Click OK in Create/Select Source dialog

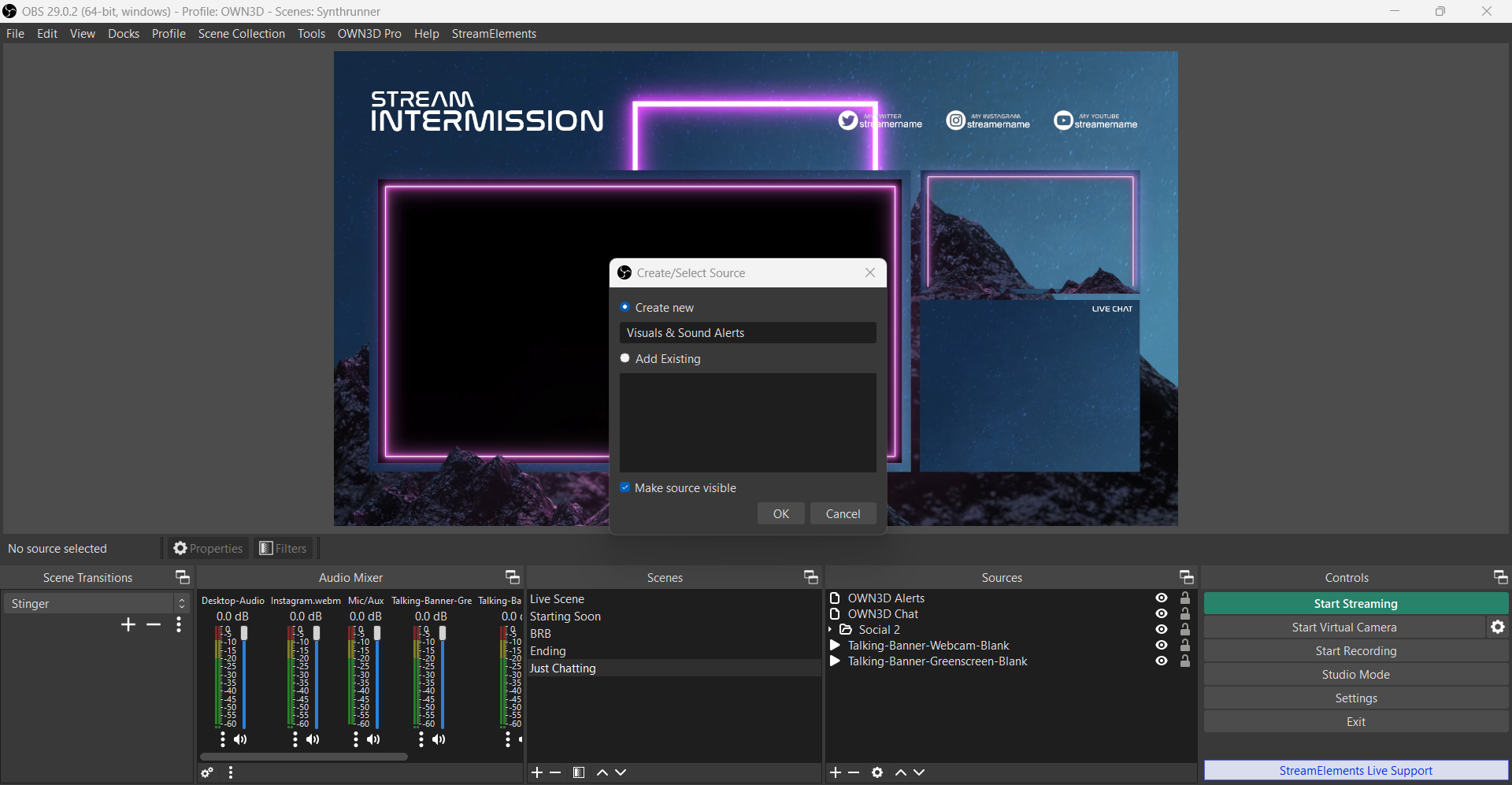pyautogui.click(x=781, y=513)
